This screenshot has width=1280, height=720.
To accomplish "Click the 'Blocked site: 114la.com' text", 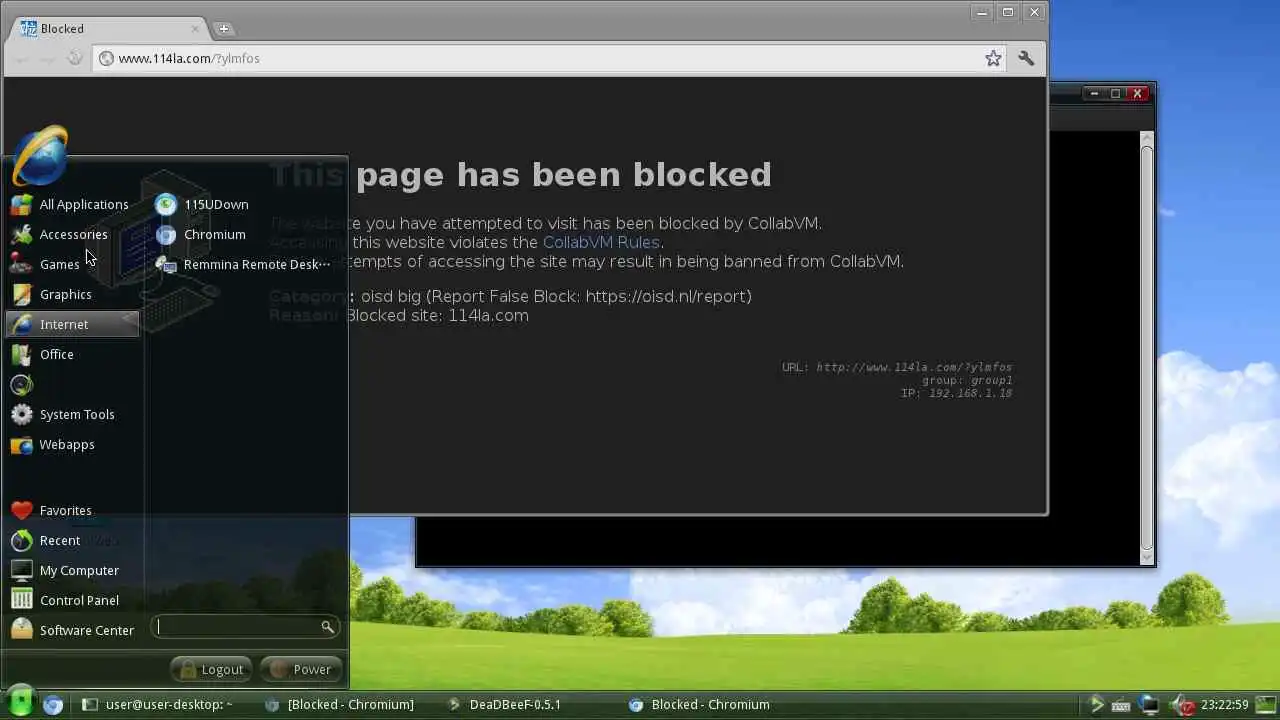I will click(437, 315).
